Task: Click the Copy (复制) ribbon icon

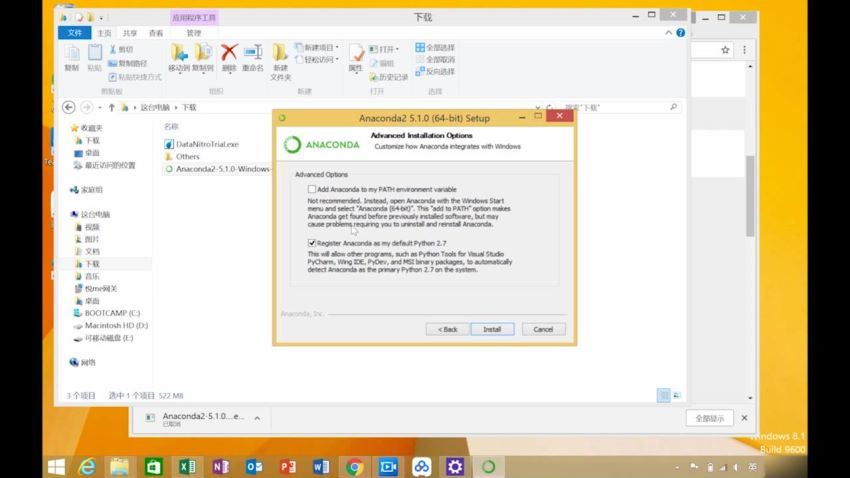Action: (x=72, y=53)
